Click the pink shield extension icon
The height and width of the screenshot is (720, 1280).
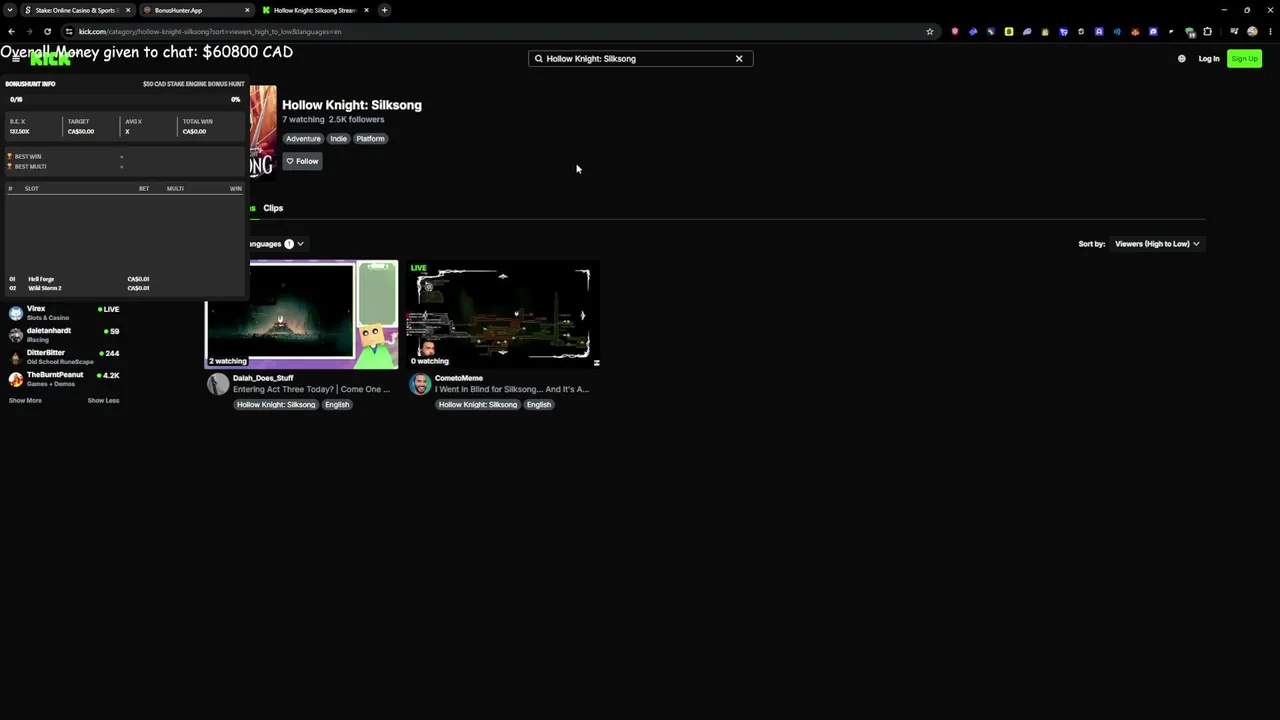pos(955,31)
